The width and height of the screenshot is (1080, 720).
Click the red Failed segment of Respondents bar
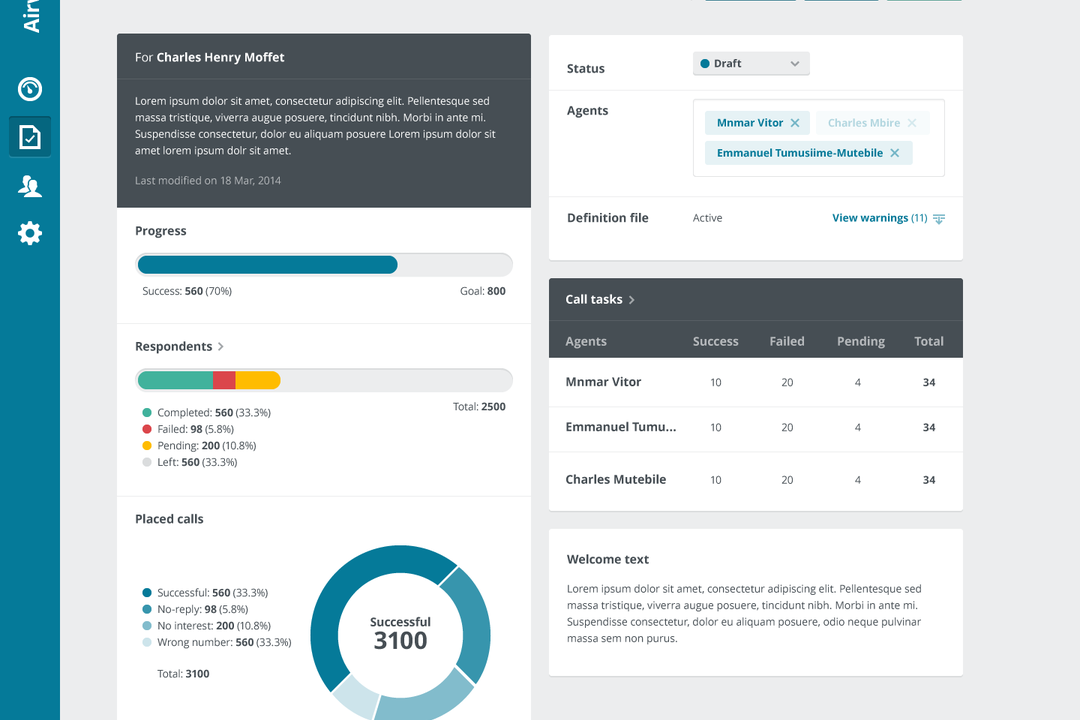pyautogui.click(x=224, y=380)
